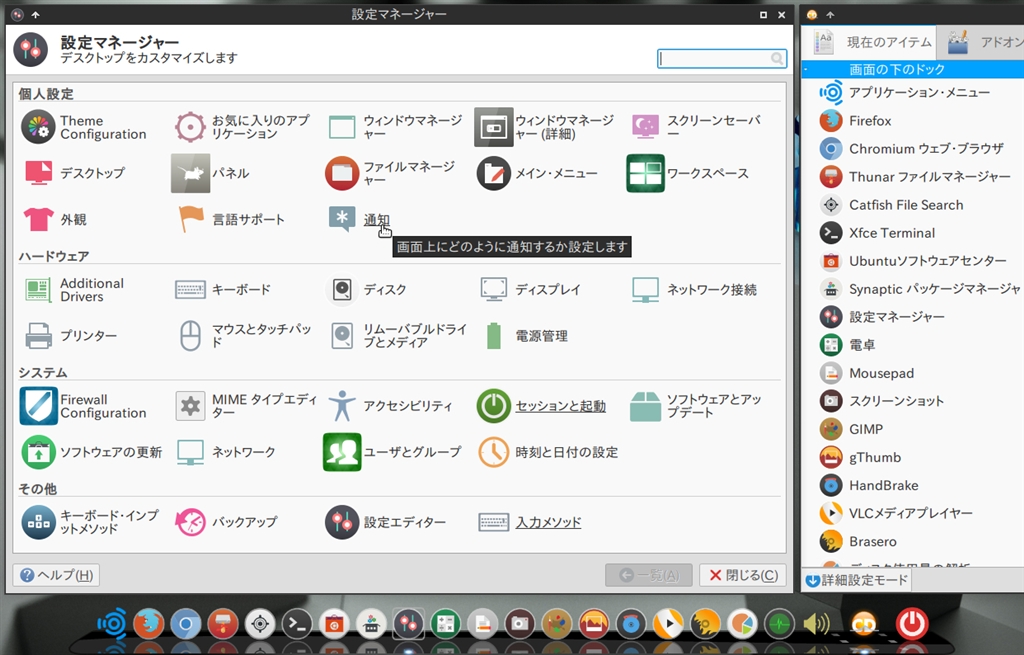The height and width of the screenshot is (655, 1024).
Task: Click the red power icon in dock
Action: [x=912, y=624]
